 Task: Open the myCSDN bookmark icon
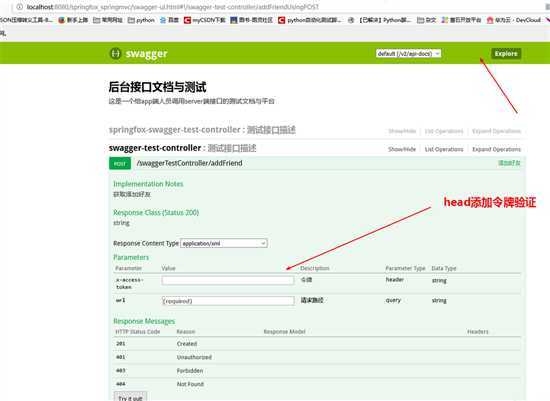click(x=187, y=20)
